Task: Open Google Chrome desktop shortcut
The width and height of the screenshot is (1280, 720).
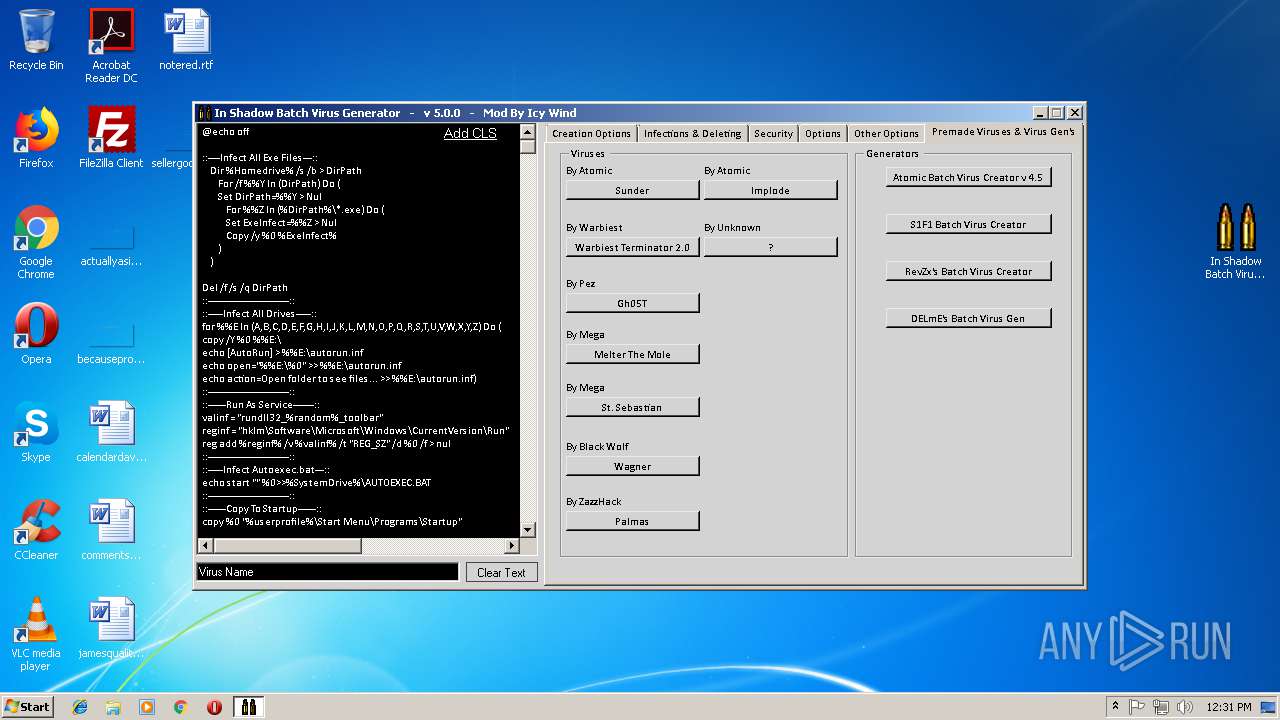Action: 36,243
